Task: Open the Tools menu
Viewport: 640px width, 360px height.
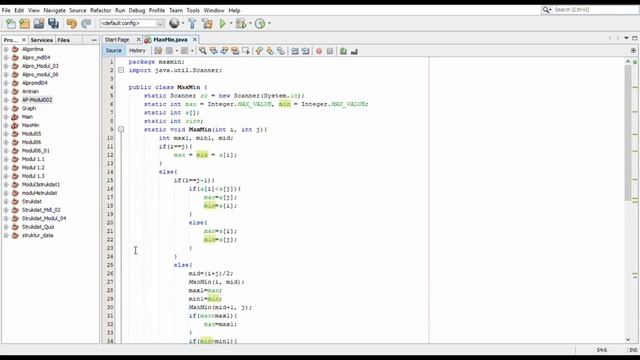Action: (193, 10)
